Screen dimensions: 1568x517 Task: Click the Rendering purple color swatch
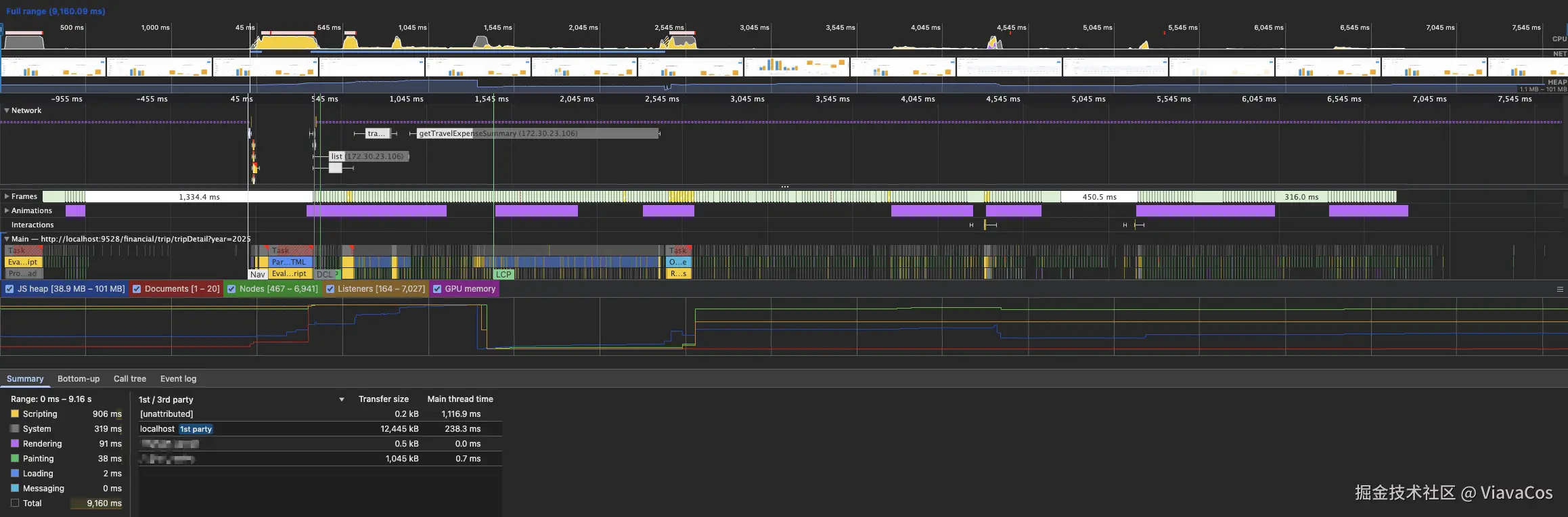pyautogui.click(x=15, y=443)
